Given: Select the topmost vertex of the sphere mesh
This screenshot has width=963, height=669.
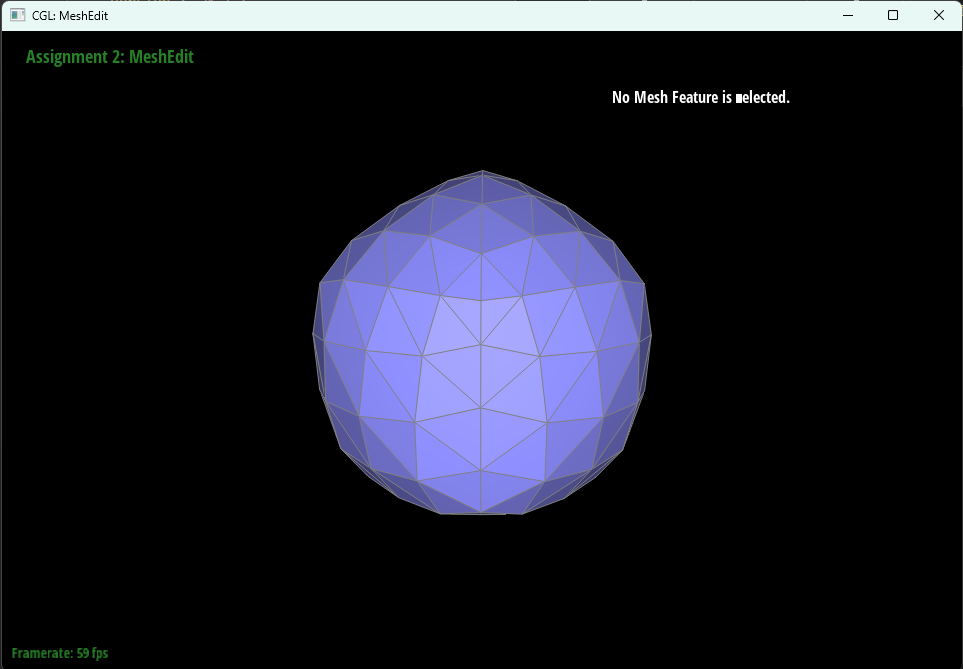Looking at the screenshot, I should point(481,170).
